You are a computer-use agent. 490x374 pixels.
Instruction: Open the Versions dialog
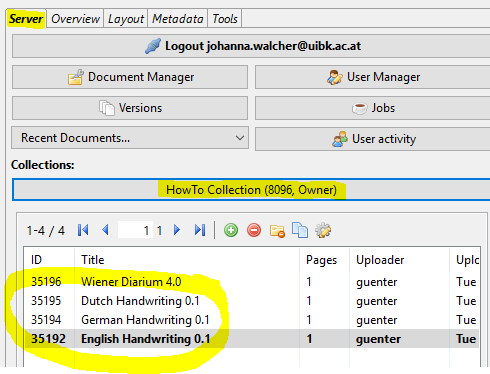tap(130, 108)
